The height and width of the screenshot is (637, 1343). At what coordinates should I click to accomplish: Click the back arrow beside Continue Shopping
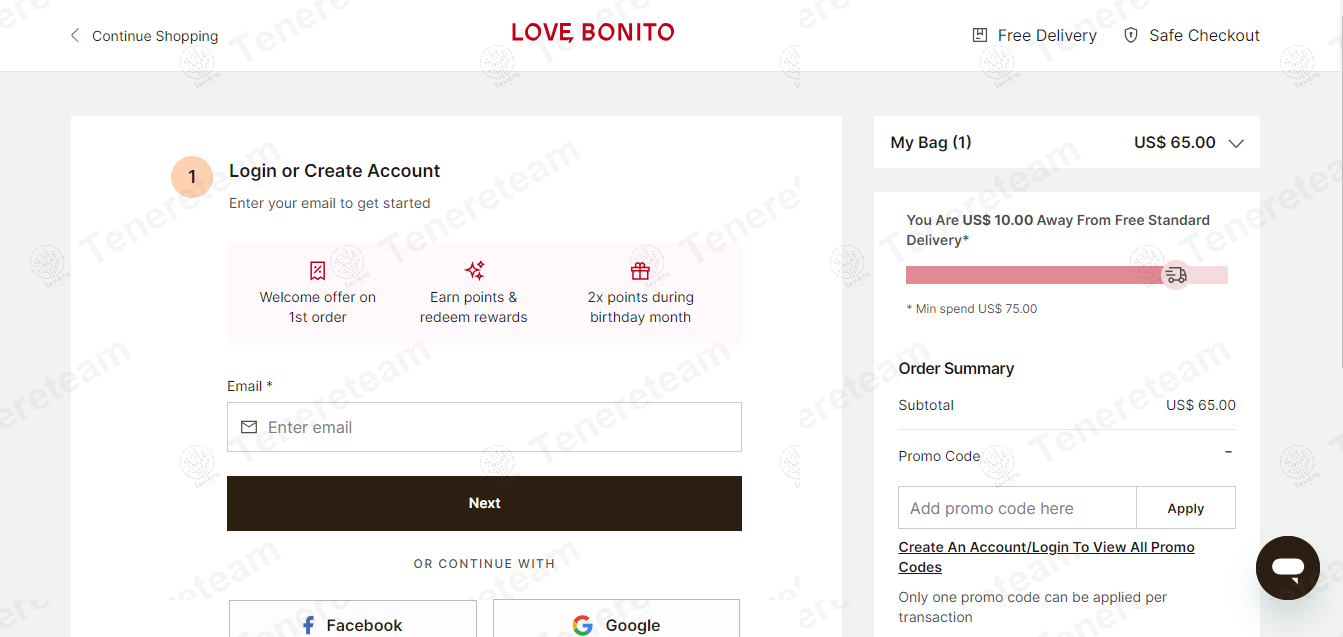(x=74, y=36)
